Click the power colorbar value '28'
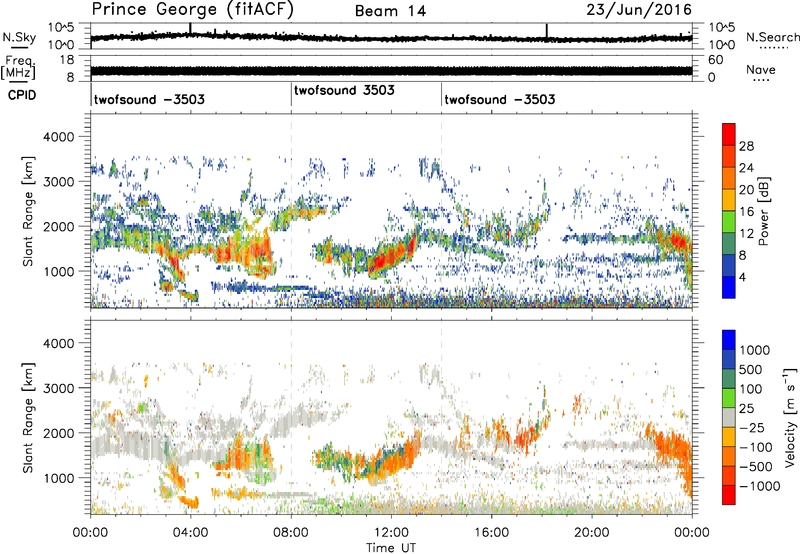Viewport: 800px width, 554px height. coord(746,146)
